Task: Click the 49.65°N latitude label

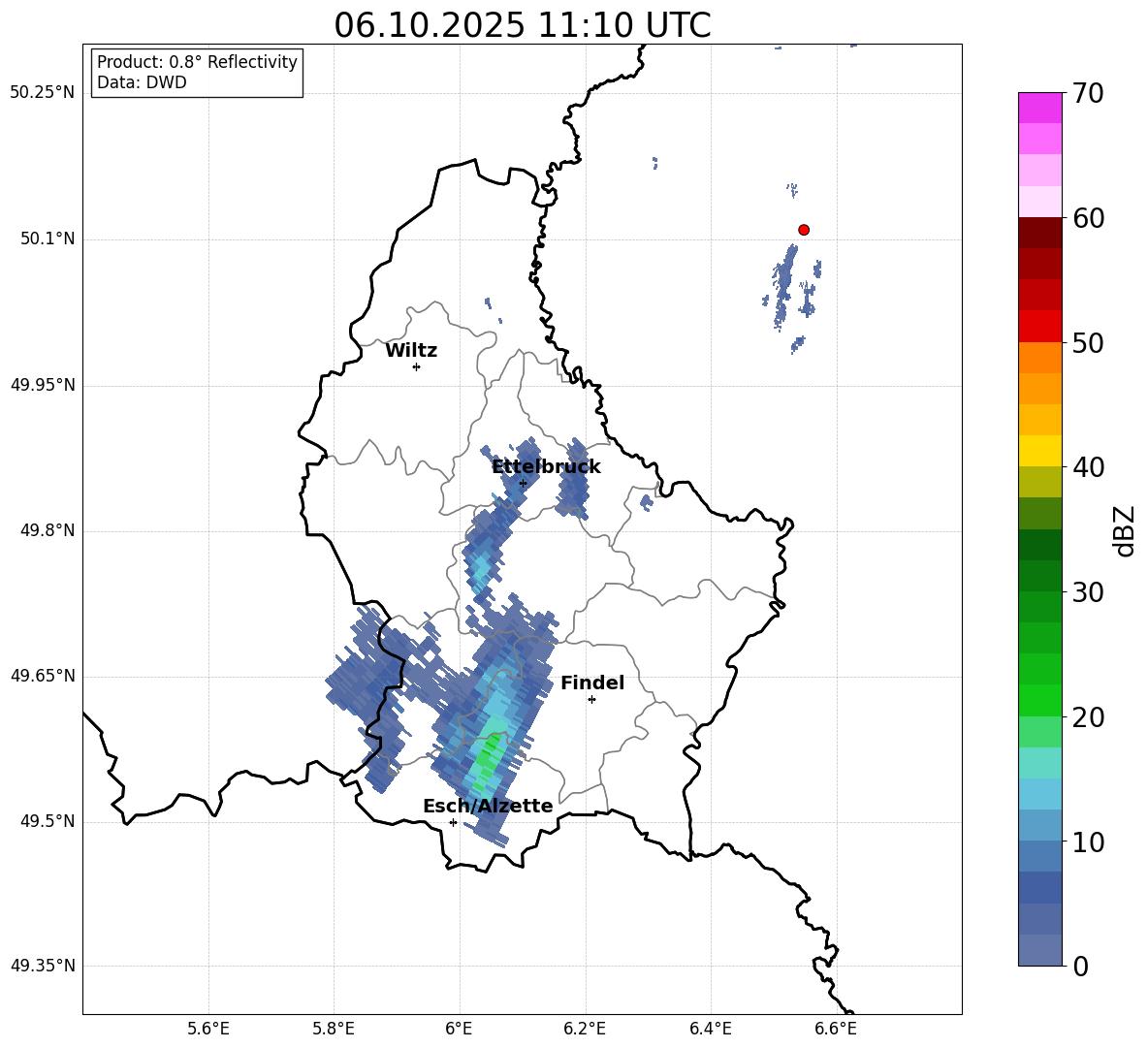Action: 42,676
